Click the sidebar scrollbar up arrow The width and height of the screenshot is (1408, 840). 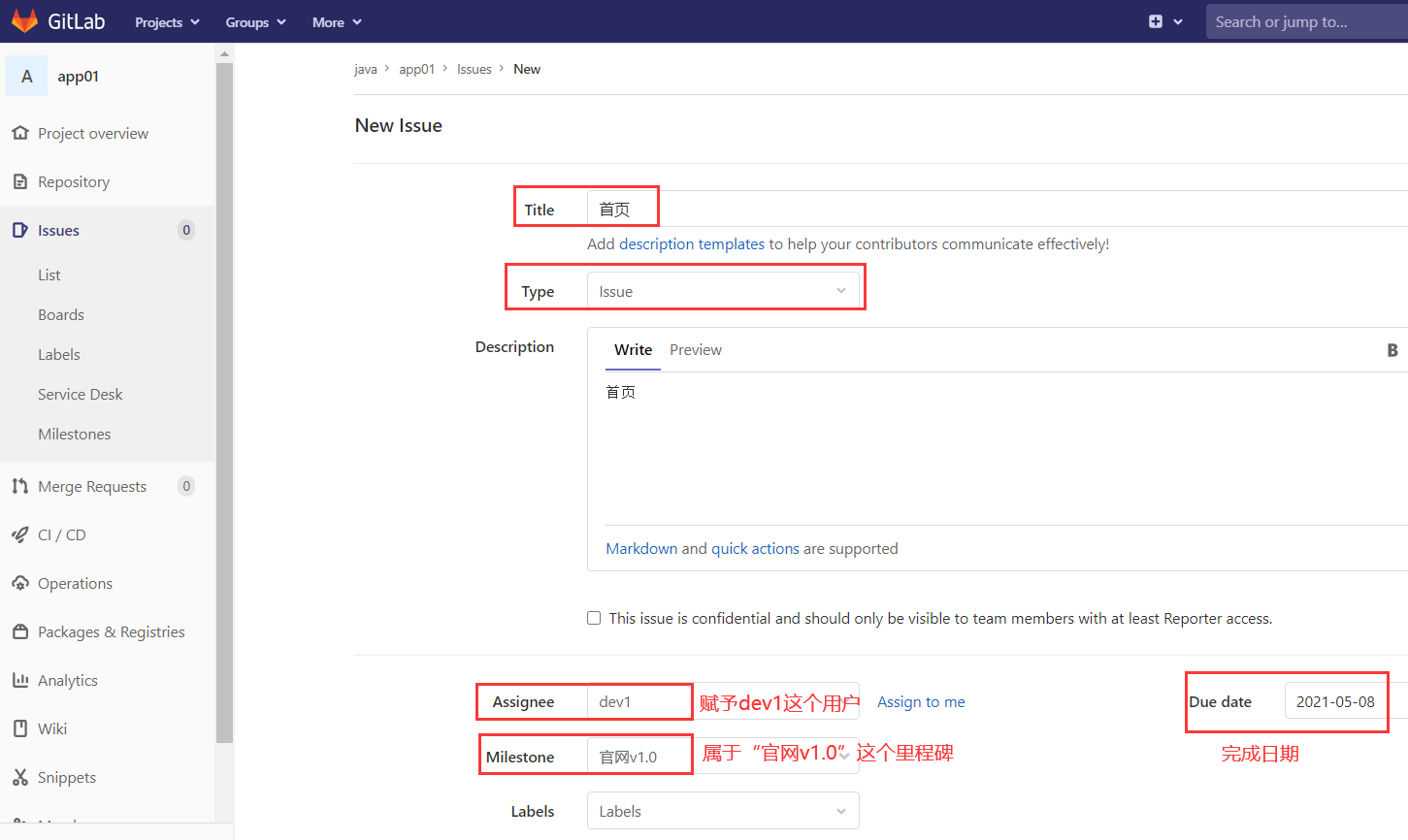tap(225, 53)
